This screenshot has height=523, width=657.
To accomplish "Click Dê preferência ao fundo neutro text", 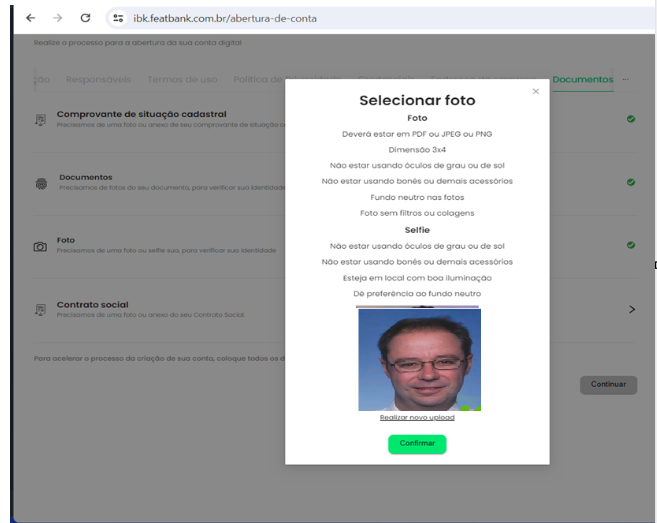I will [x=417, y=294].
